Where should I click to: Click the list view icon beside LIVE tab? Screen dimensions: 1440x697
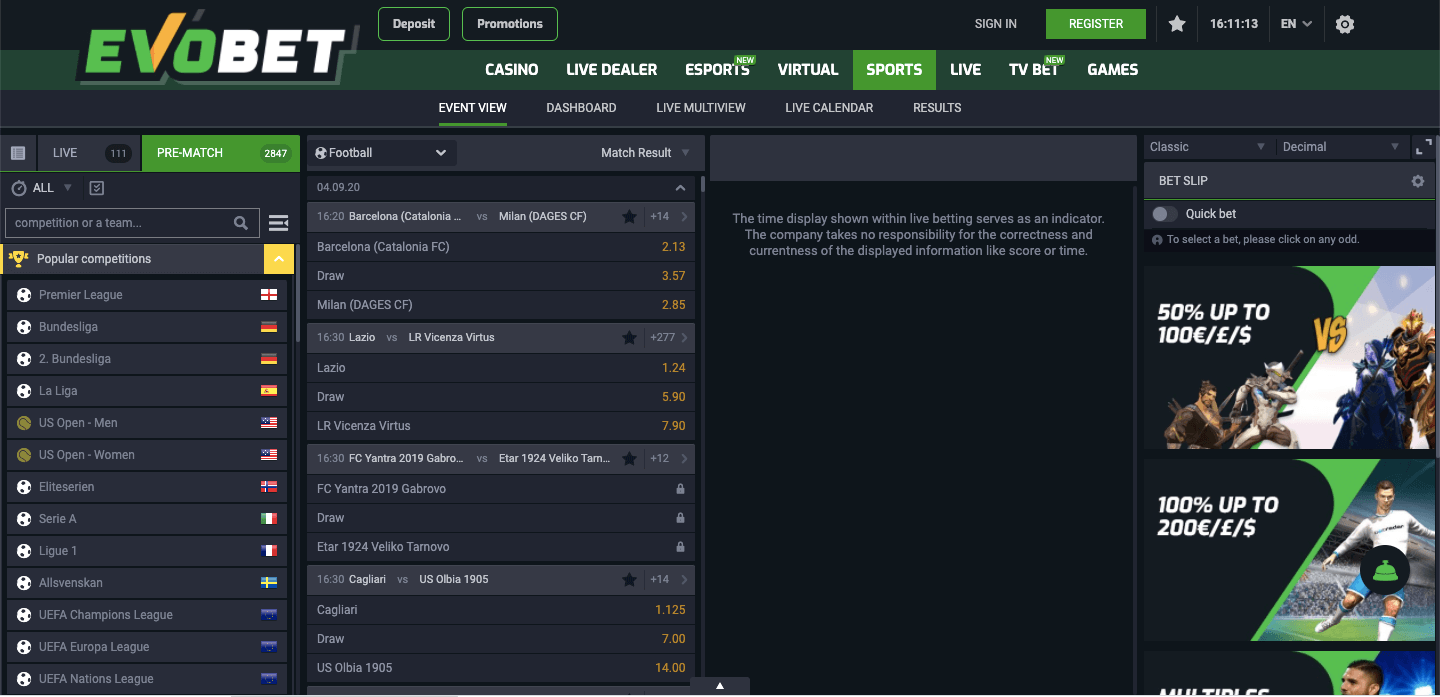coord(18,153)
